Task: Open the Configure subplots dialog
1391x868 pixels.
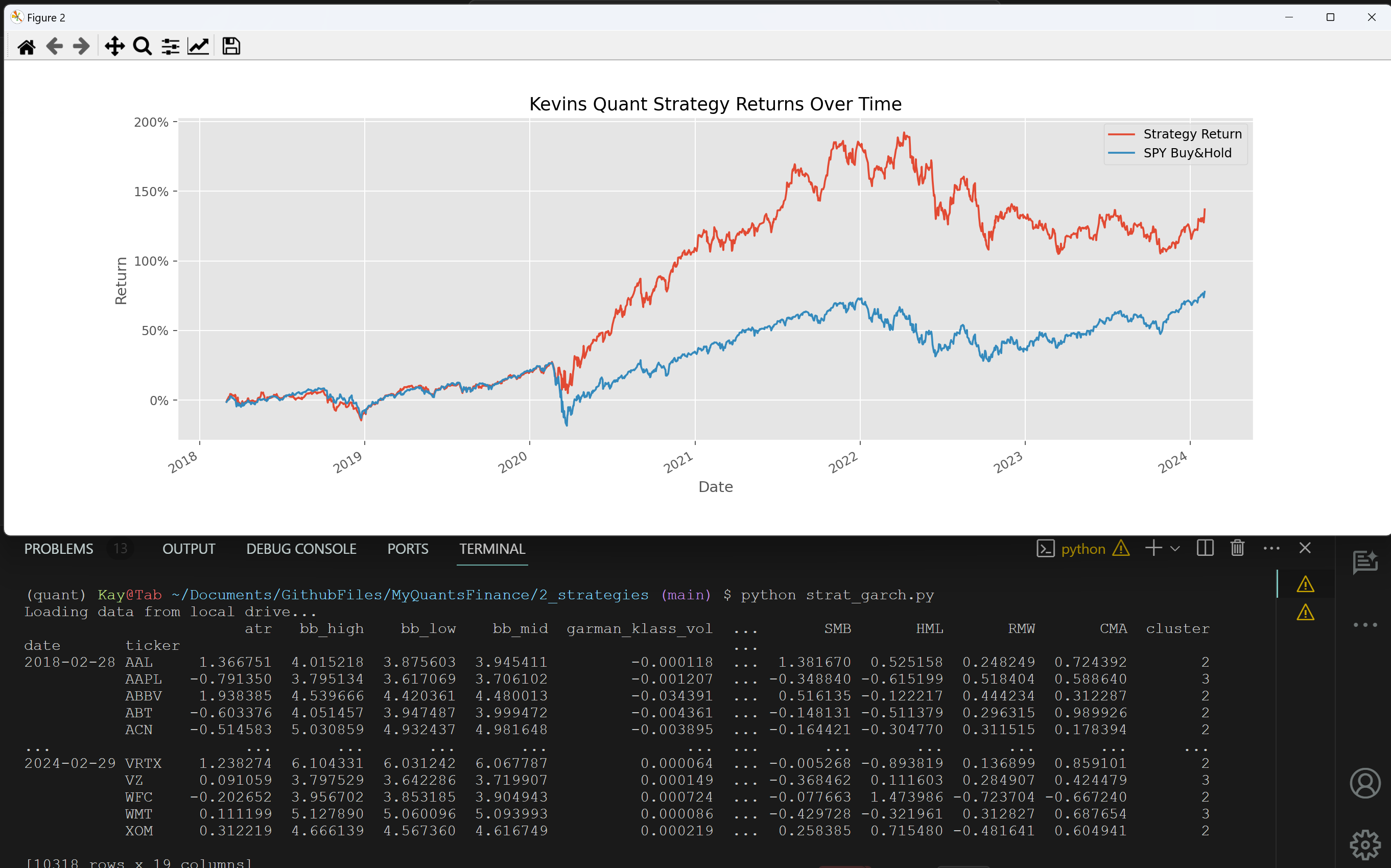Action: pyautogui.click(x=171, y=46)
